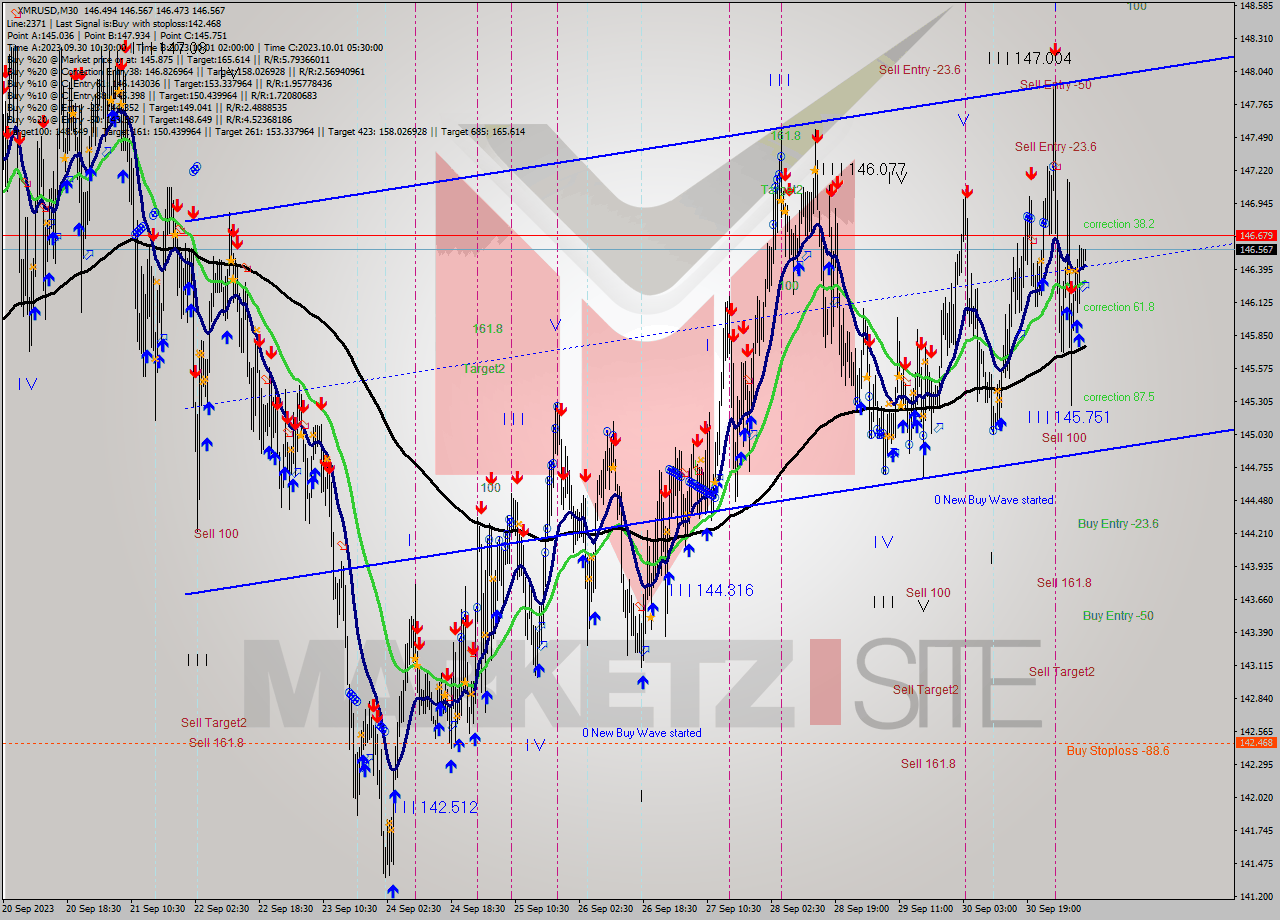Click the 141.200 price axis value
The image size is (1280, 920).
pos(1256,895)
